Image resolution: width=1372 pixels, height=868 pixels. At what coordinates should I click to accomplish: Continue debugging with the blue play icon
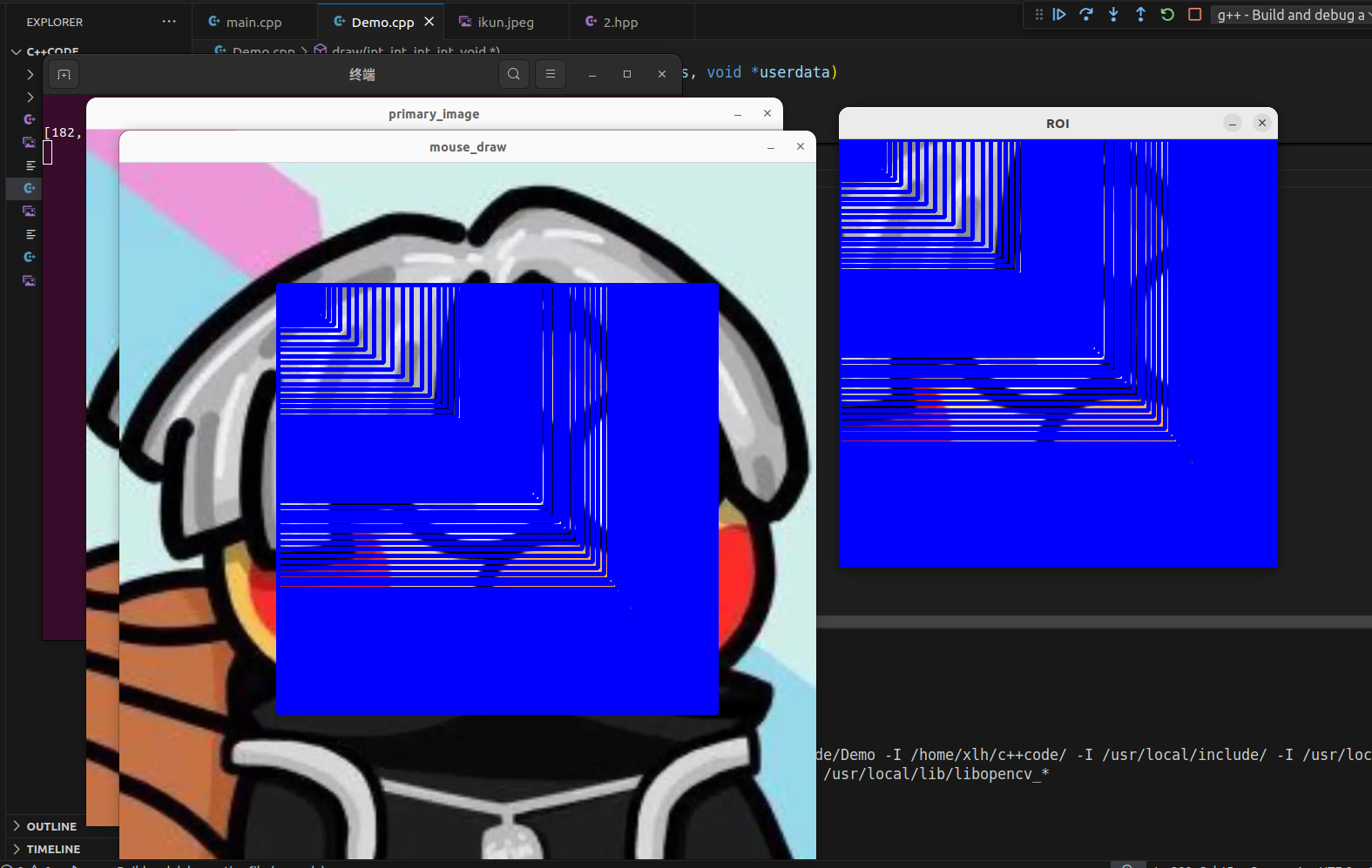(1059, 15)
